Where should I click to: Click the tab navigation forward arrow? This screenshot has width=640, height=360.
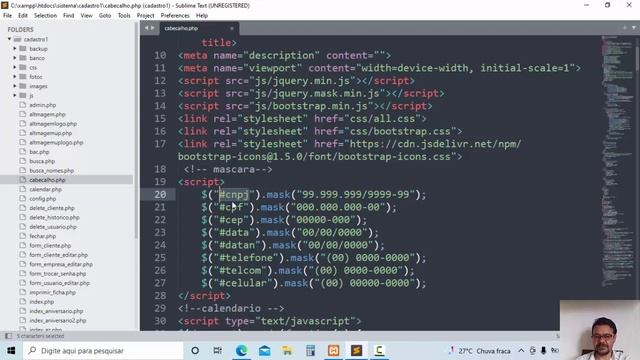coord(153,28)
